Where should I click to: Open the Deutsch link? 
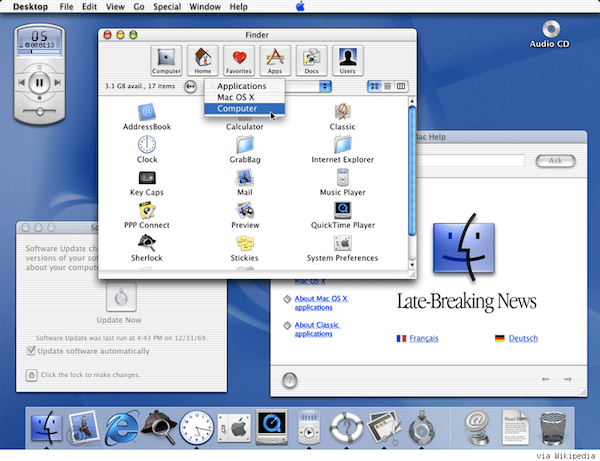click(523, 338)
